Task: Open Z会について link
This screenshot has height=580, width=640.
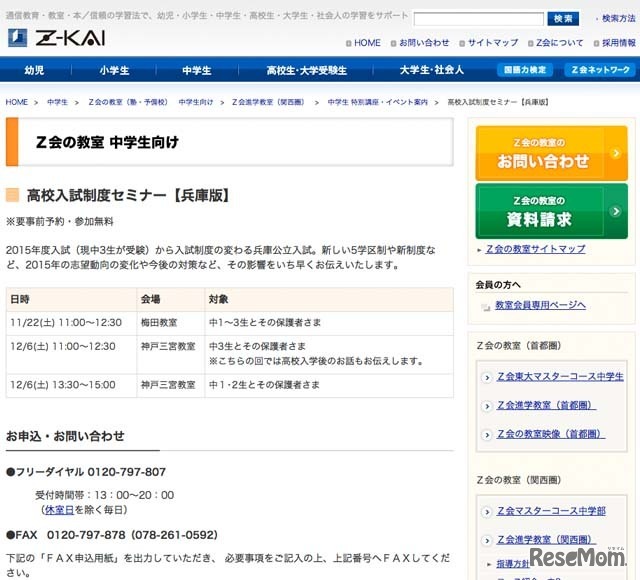Action: coord(559,43)
